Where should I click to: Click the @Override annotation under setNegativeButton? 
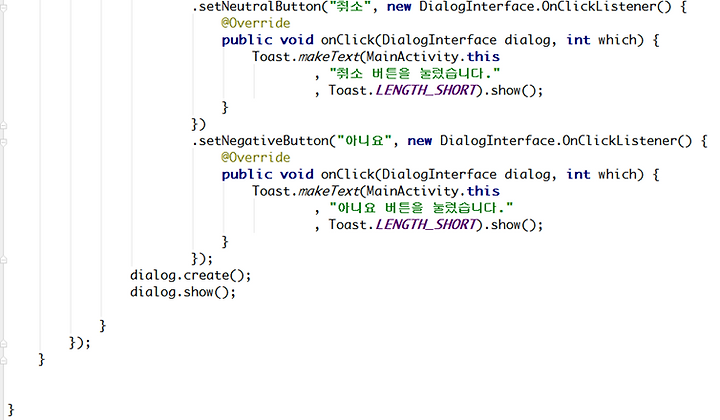tap(256, 157)
